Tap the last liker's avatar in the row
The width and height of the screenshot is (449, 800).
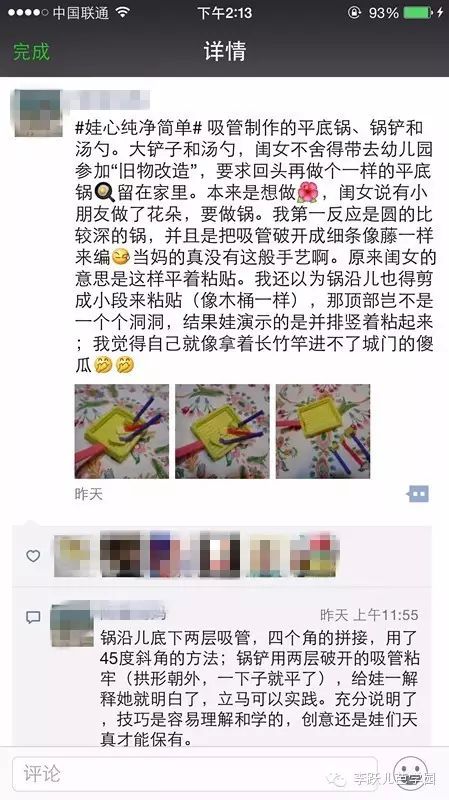[313, 556]
